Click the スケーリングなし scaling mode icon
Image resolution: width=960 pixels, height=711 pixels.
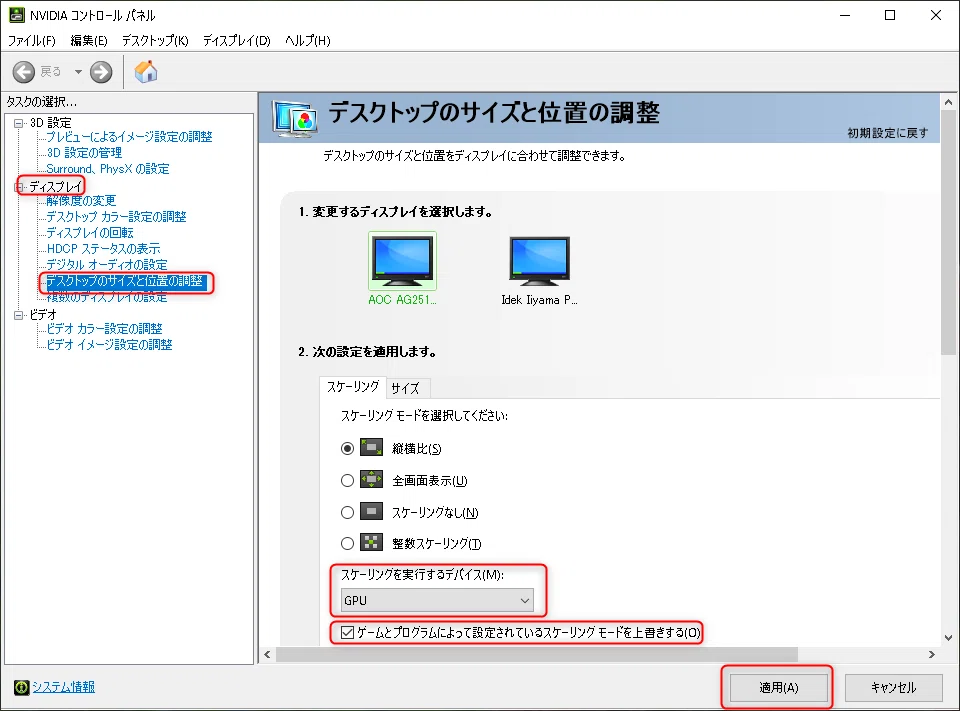(372, 511)
